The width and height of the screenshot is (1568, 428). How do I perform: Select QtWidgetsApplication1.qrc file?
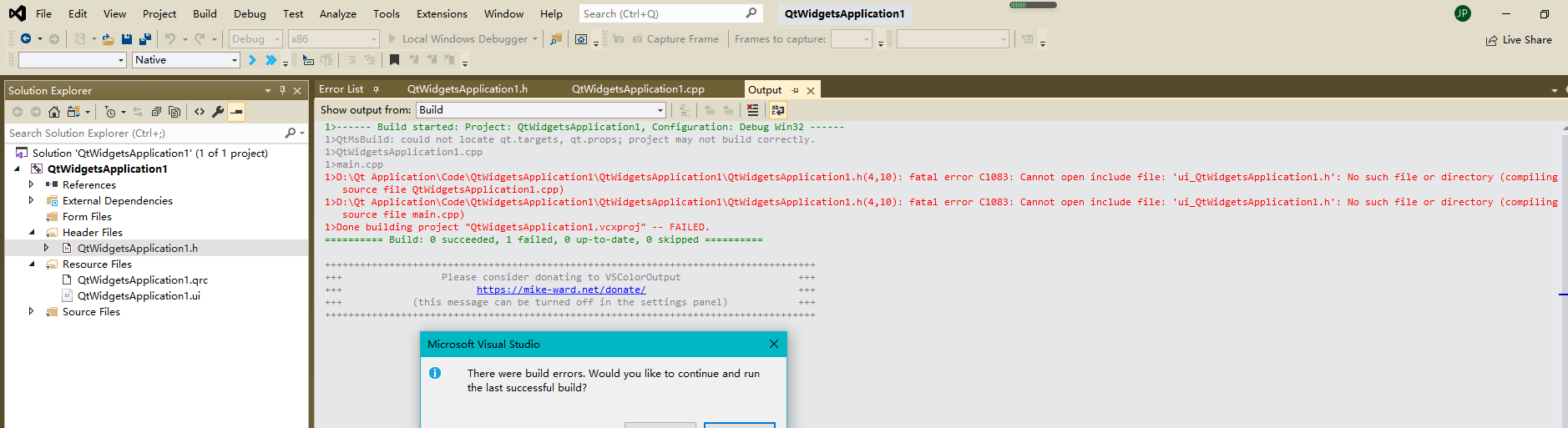[143, 280]
